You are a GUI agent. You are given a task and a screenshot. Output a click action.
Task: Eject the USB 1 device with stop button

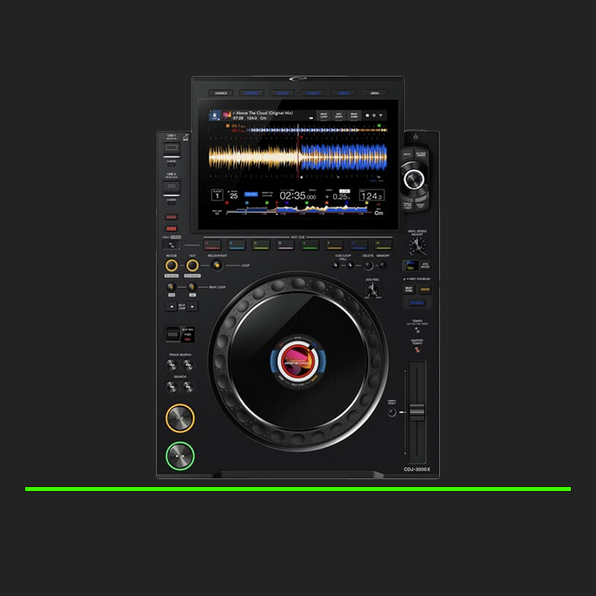point(171,165)
